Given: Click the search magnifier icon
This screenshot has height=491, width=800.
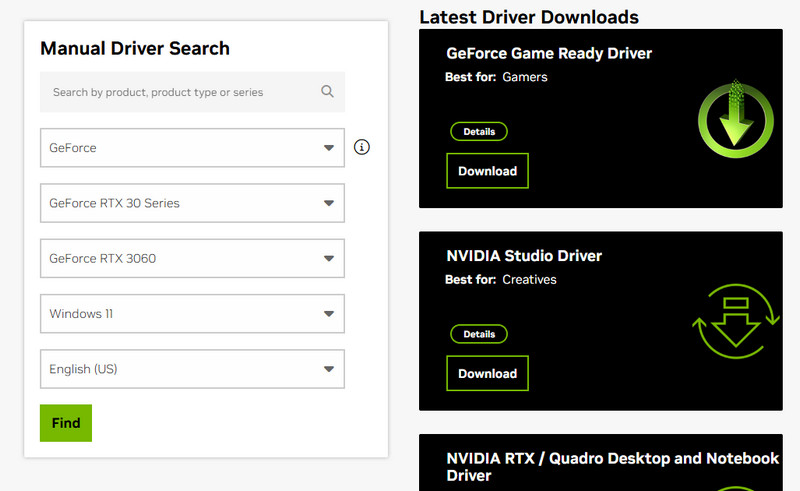Looking at the screenshot, I should [327, 91].
